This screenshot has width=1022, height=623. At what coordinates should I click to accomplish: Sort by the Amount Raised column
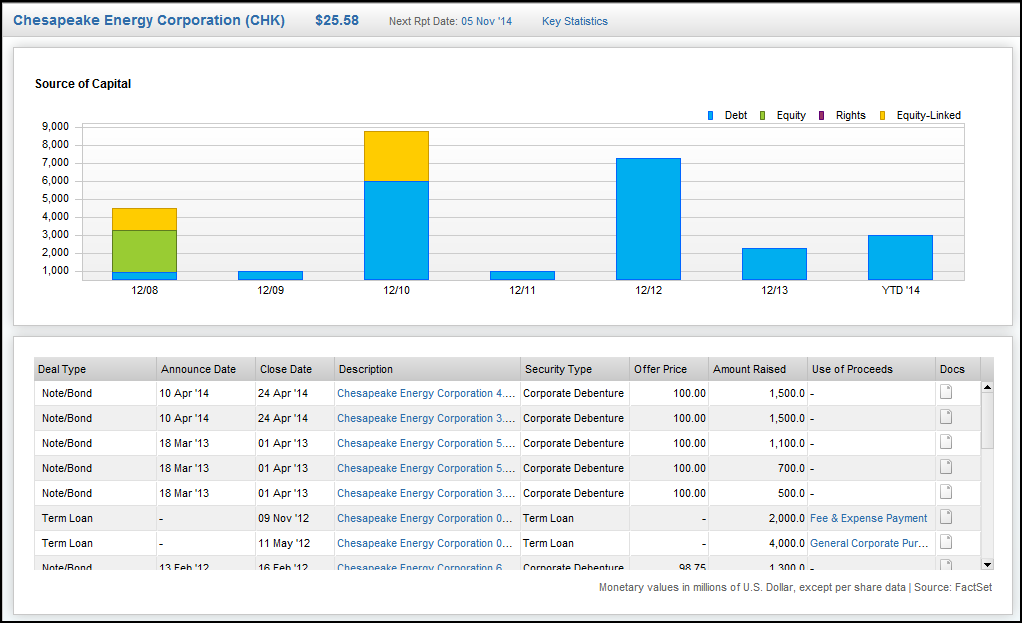[x=753, y=369]
